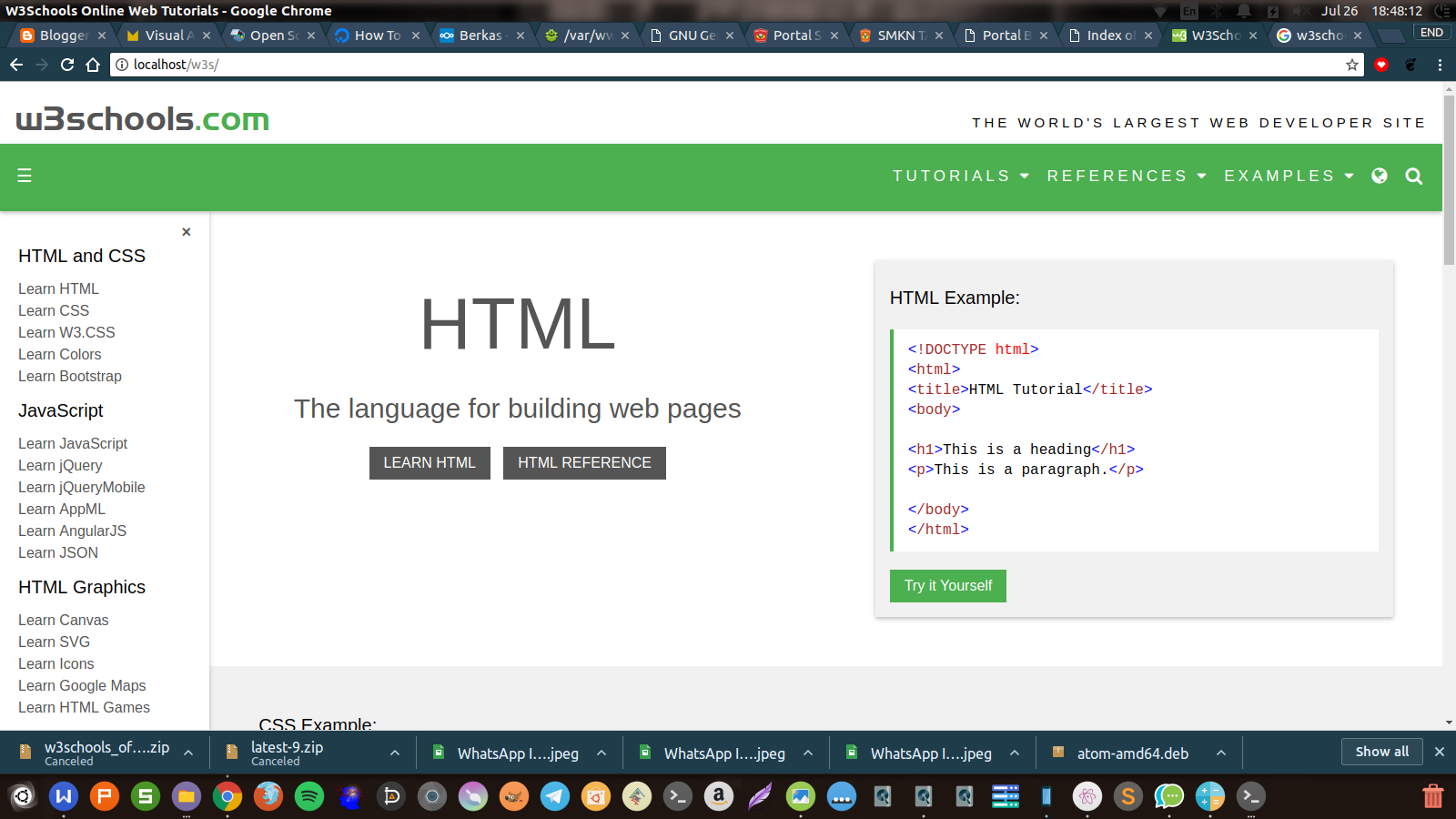Launch GIMP from the dock
The image size is (1456, 819).
(514, 797)
